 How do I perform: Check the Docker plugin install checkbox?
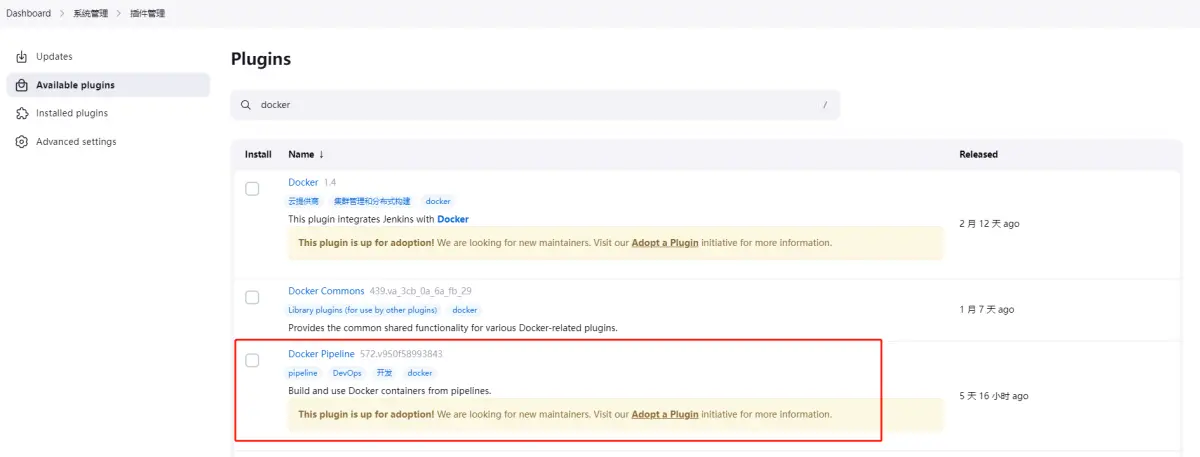[x=252, y=189]
